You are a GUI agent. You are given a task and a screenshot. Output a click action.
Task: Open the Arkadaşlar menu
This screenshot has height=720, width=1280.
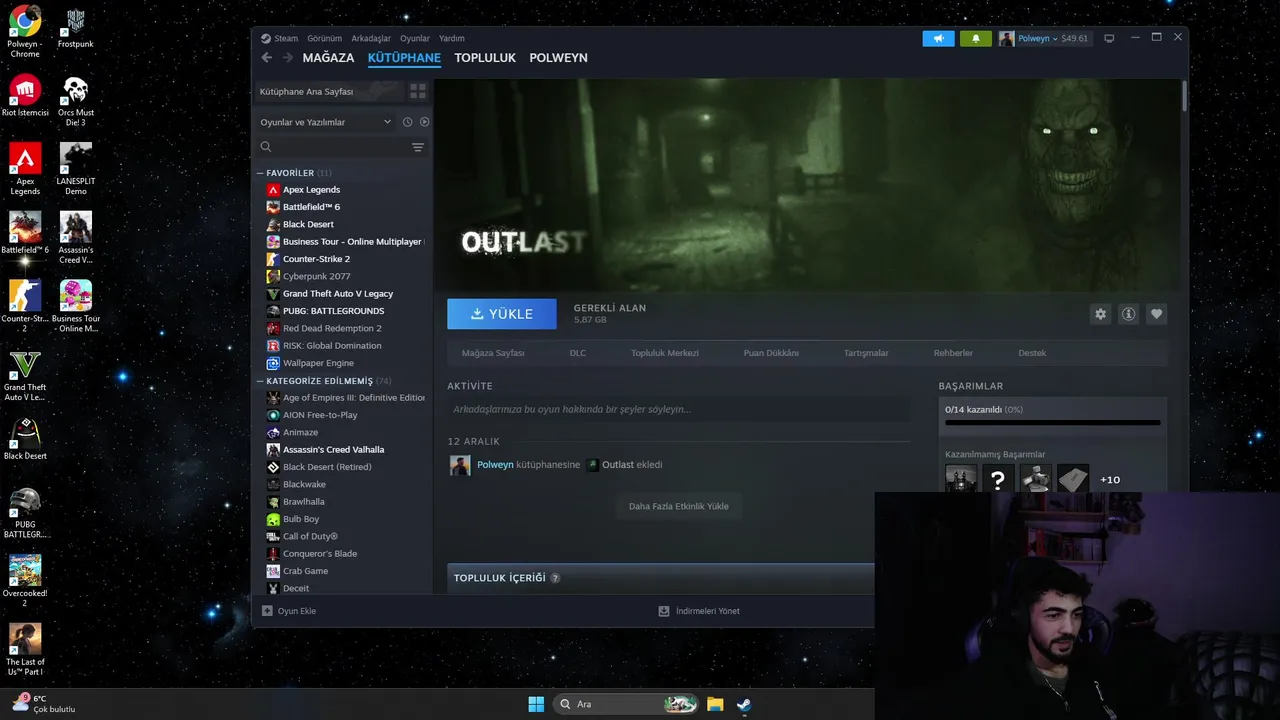[371, 38]
